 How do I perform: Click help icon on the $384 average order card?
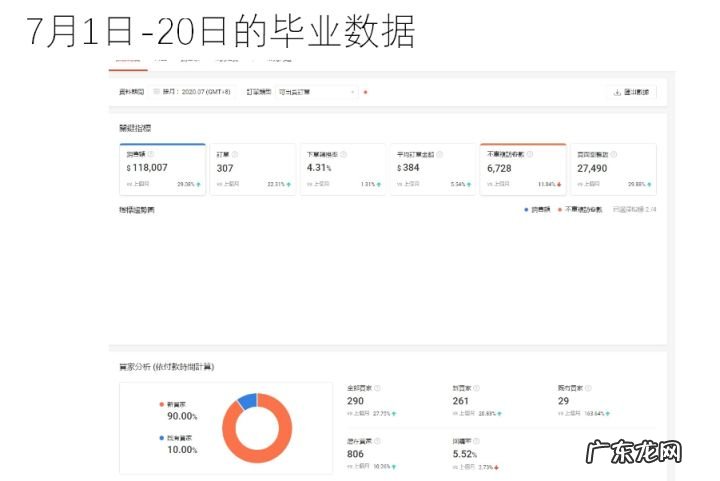tap(439, 154)
